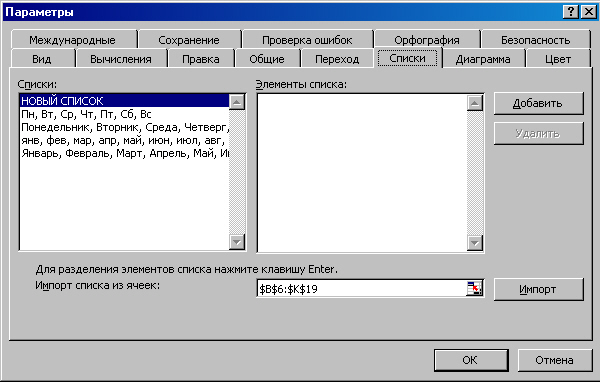600x382 pixels.
Task: Open the Сохранение tab
Action: point(189,39)
